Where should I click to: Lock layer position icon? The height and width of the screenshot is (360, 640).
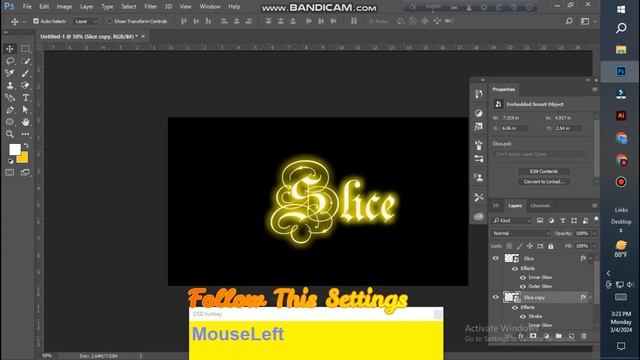pos(530,246)
